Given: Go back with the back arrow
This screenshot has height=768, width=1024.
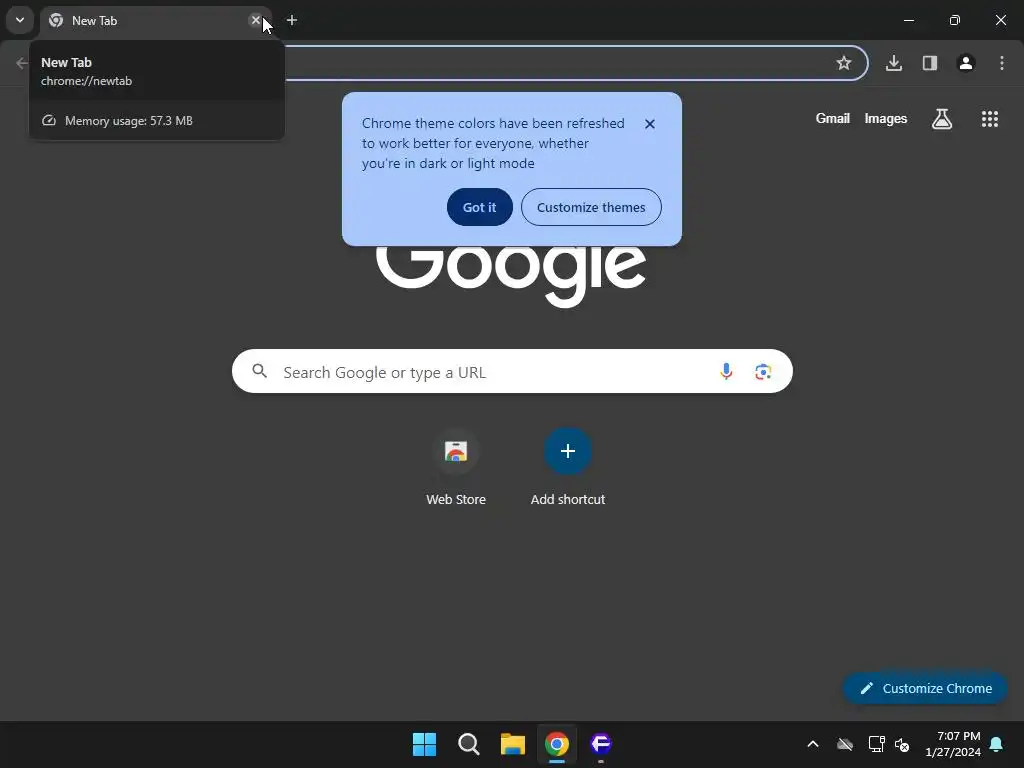Looking at the screenshot, I should pos(22,63).
